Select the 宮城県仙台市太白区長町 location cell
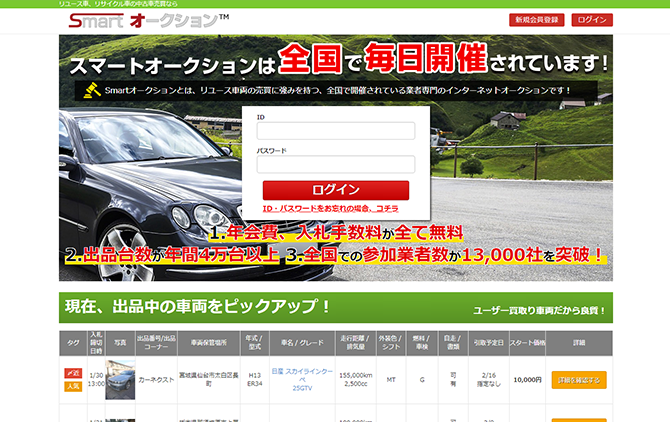The height and width of the screenshot is (422, 670). [209, 380]
